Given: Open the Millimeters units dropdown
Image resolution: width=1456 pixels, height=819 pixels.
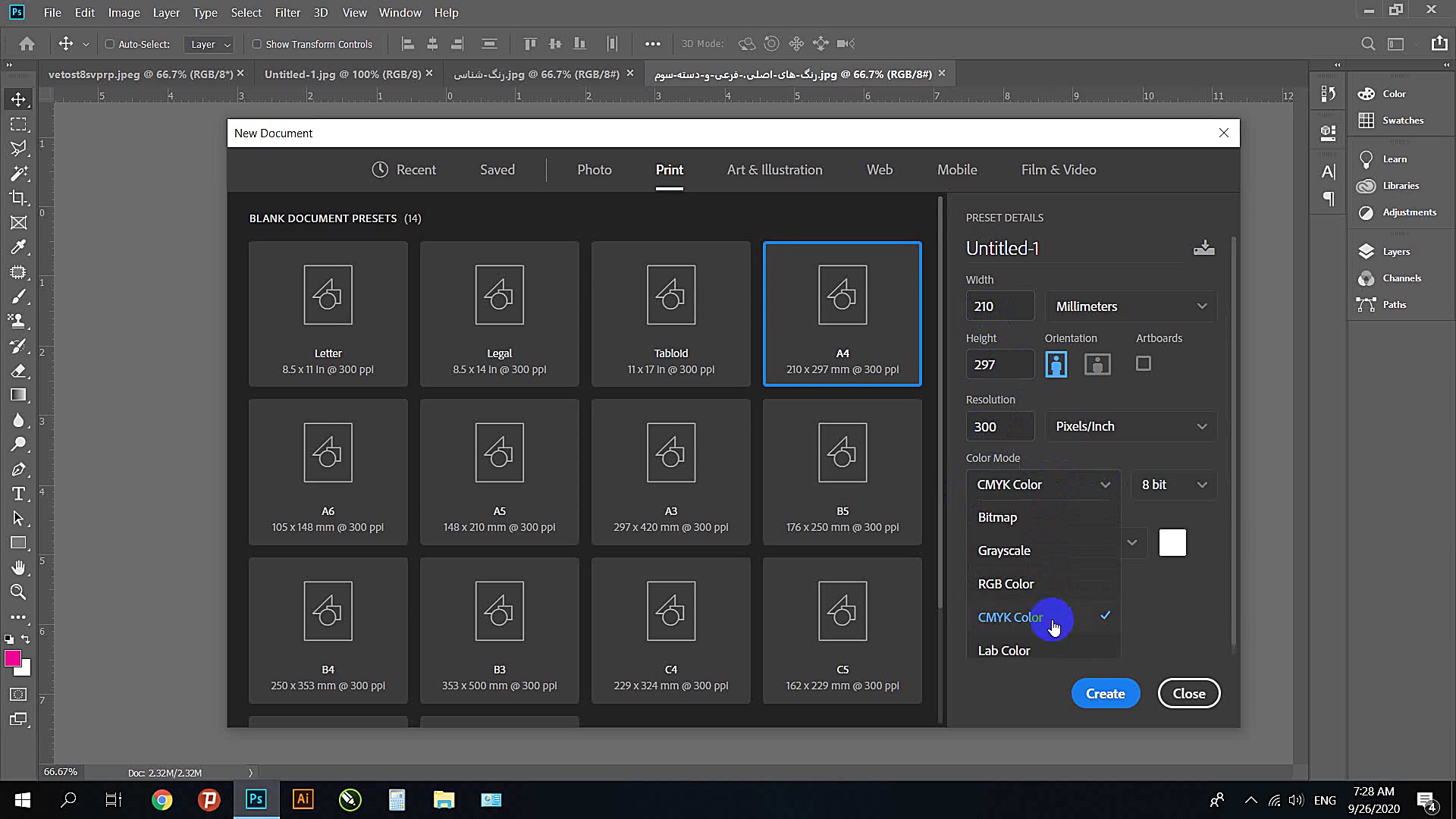Looking at the screenshot, I should (x=1130, y=306).
